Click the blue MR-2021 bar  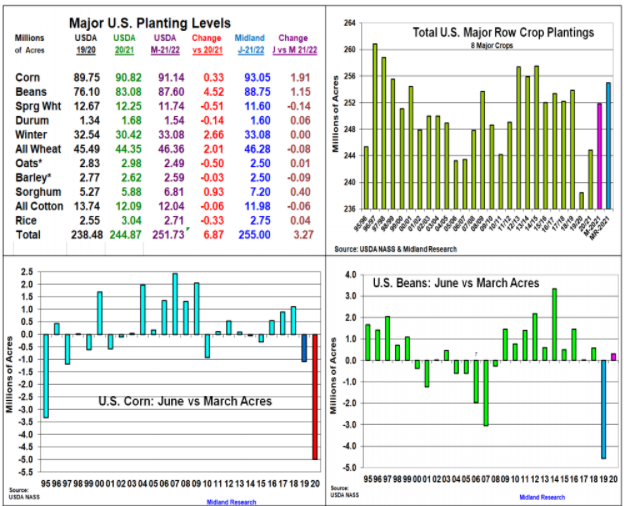tap(608, 146)
